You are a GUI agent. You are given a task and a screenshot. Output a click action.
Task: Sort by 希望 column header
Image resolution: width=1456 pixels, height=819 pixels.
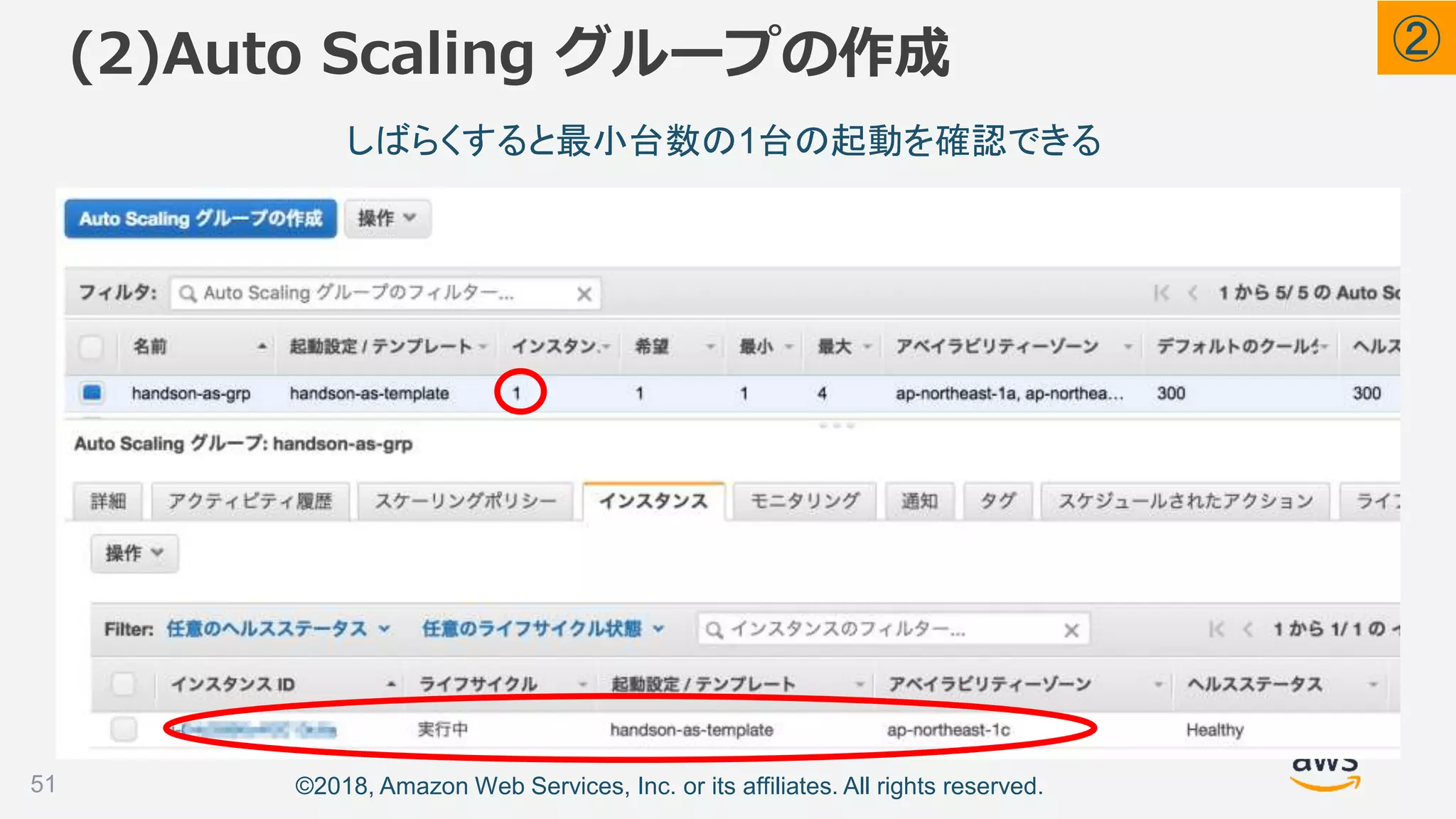674,346
